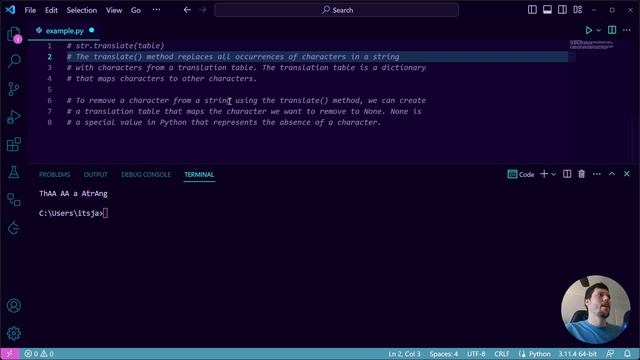
Task: Open the Edit menu
Action: point(51,10)
